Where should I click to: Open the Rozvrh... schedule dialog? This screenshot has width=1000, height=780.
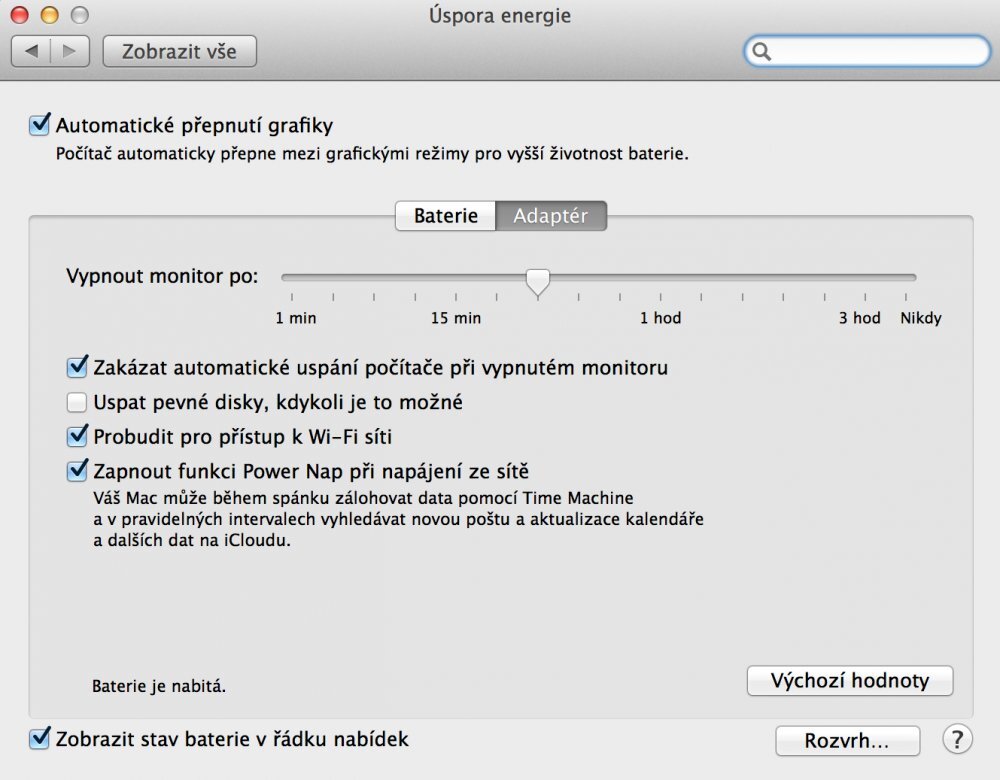(847, 741)
